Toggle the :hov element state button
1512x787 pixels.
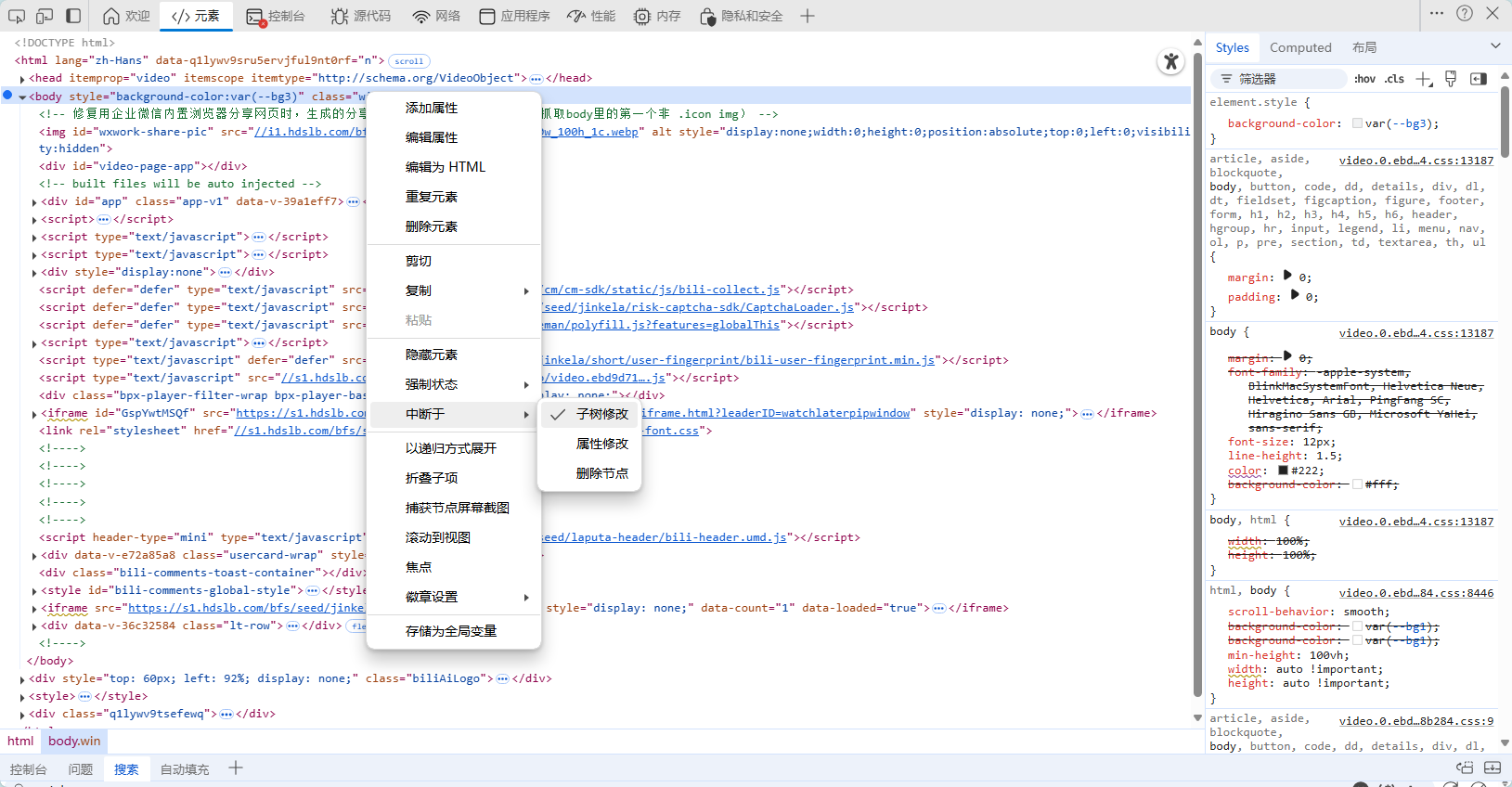1364,79
